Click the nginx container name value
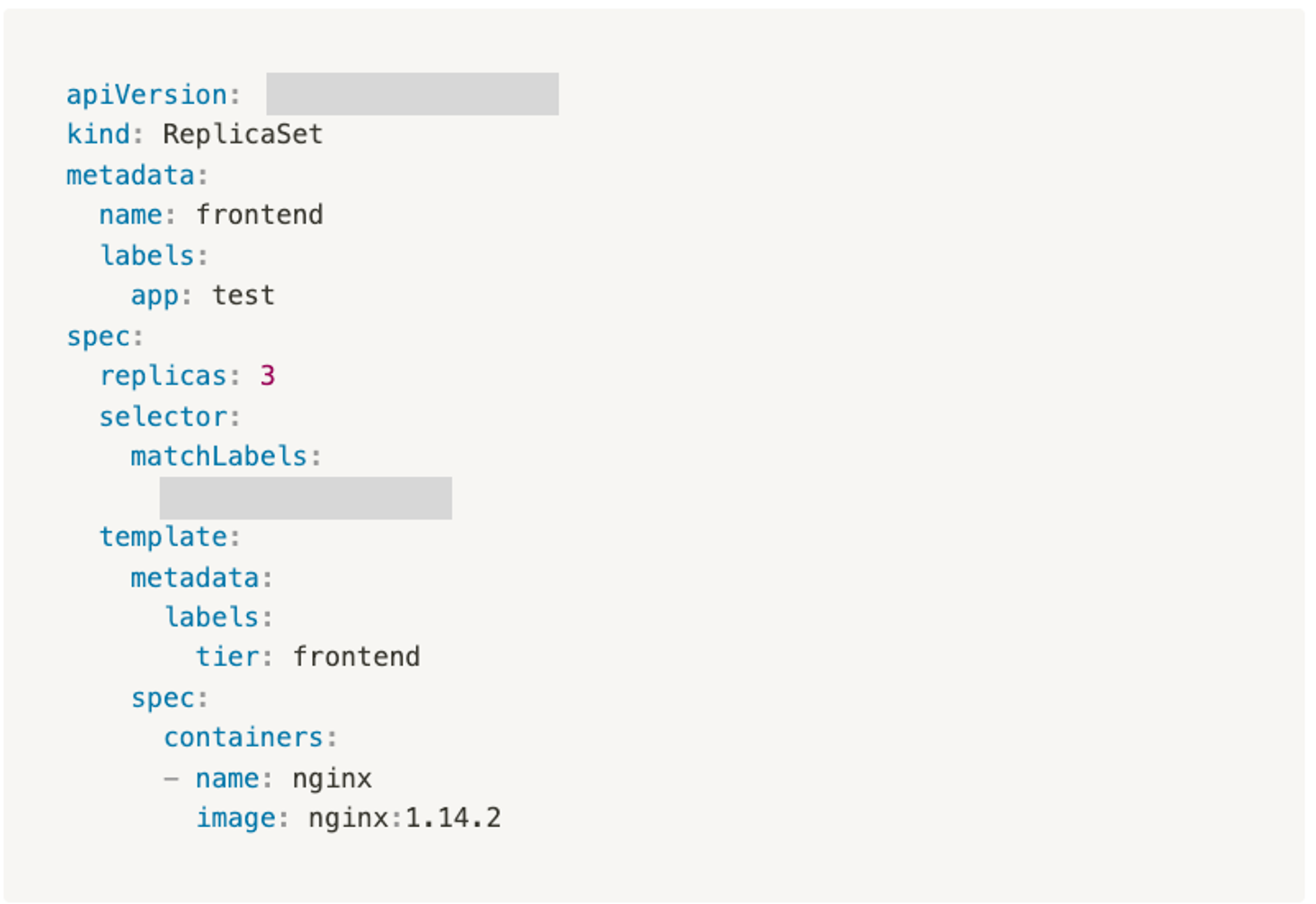This screenshot has height=904, width=1316. (332, 779)
